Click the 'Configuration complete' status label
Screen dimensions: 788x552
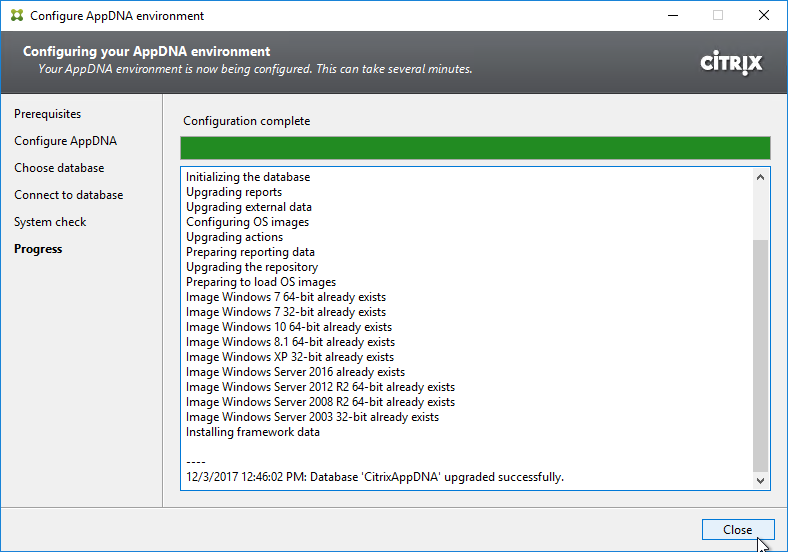pos(246,121)
